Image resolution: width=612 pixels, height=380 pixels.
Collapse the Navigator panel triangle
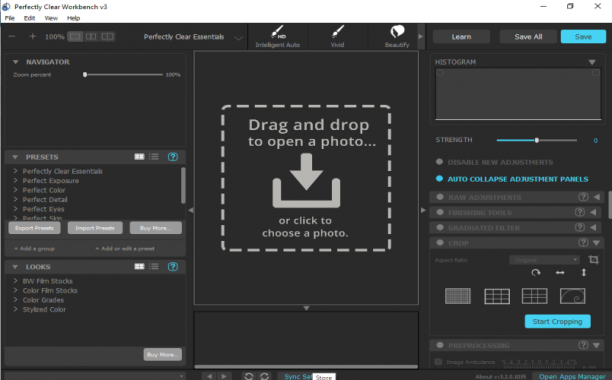16,62
